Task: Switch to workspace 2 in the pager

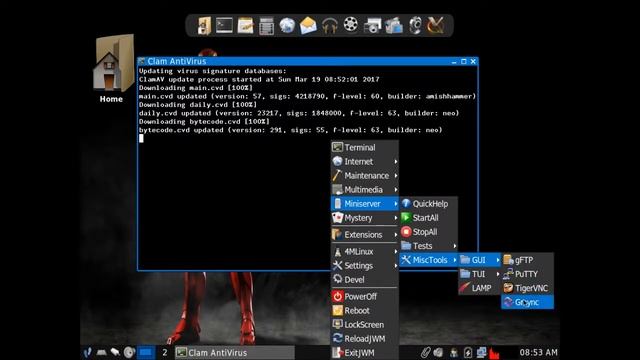Action: 165,353
